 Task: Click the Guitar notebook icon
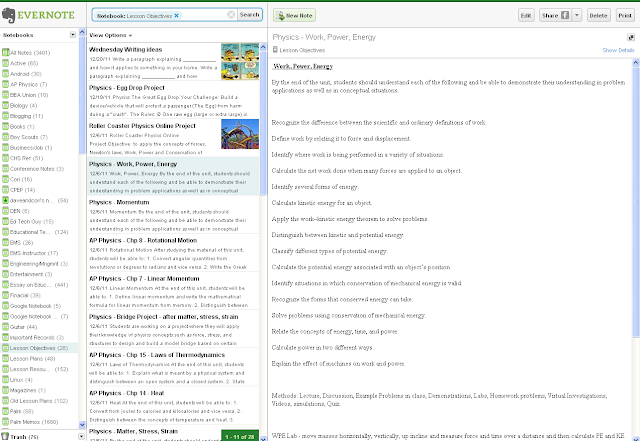pos(5,327)
